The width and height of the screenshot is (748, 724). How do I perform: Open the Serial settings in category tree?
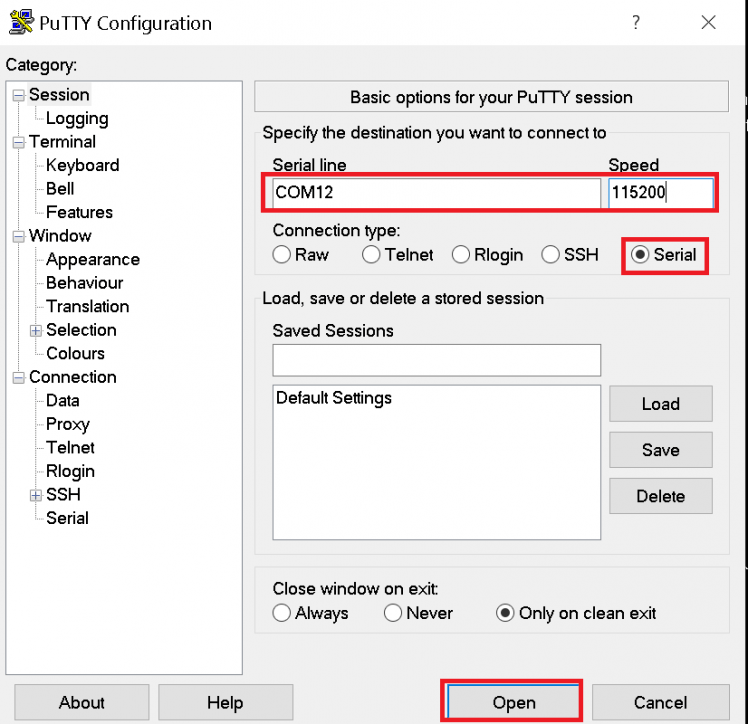point(67,518)
